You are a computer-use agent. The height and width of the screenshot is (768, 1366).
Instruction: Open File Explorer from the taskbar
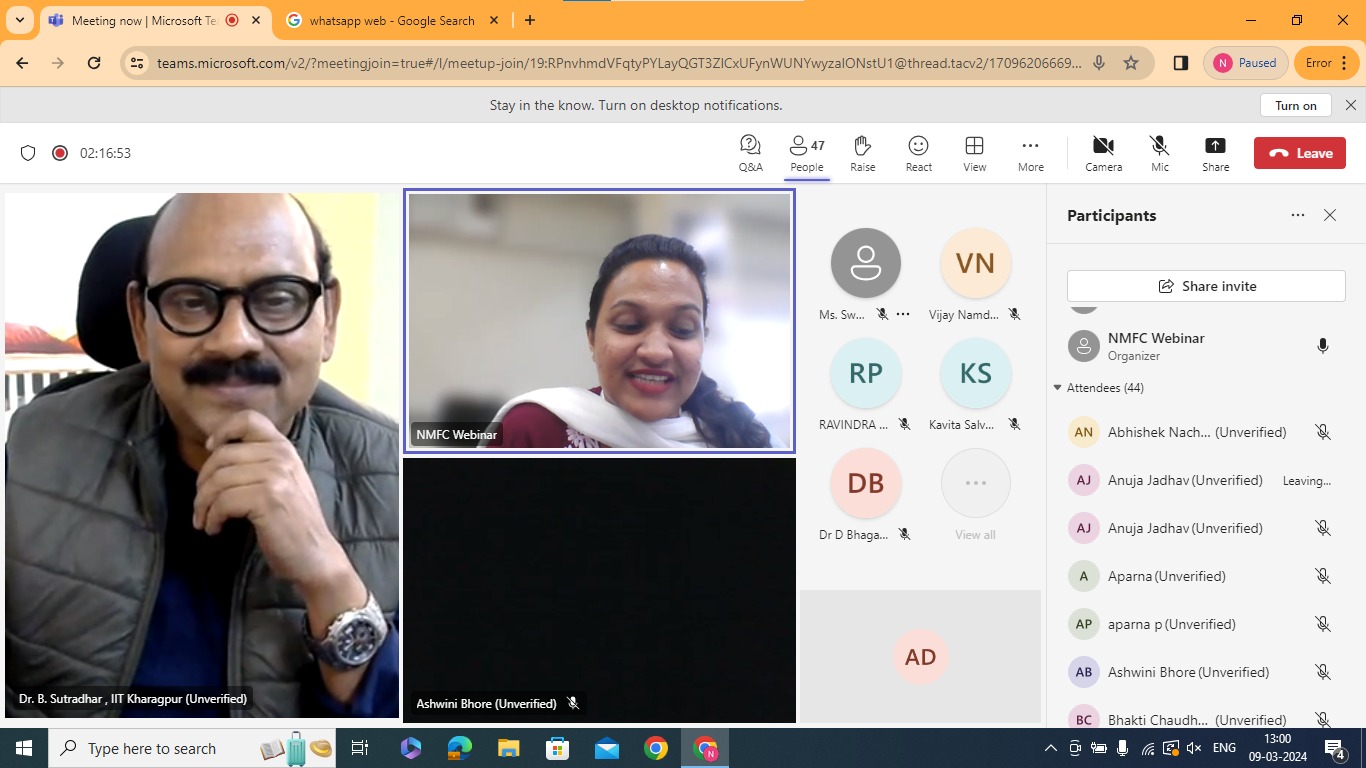[508, 748]
